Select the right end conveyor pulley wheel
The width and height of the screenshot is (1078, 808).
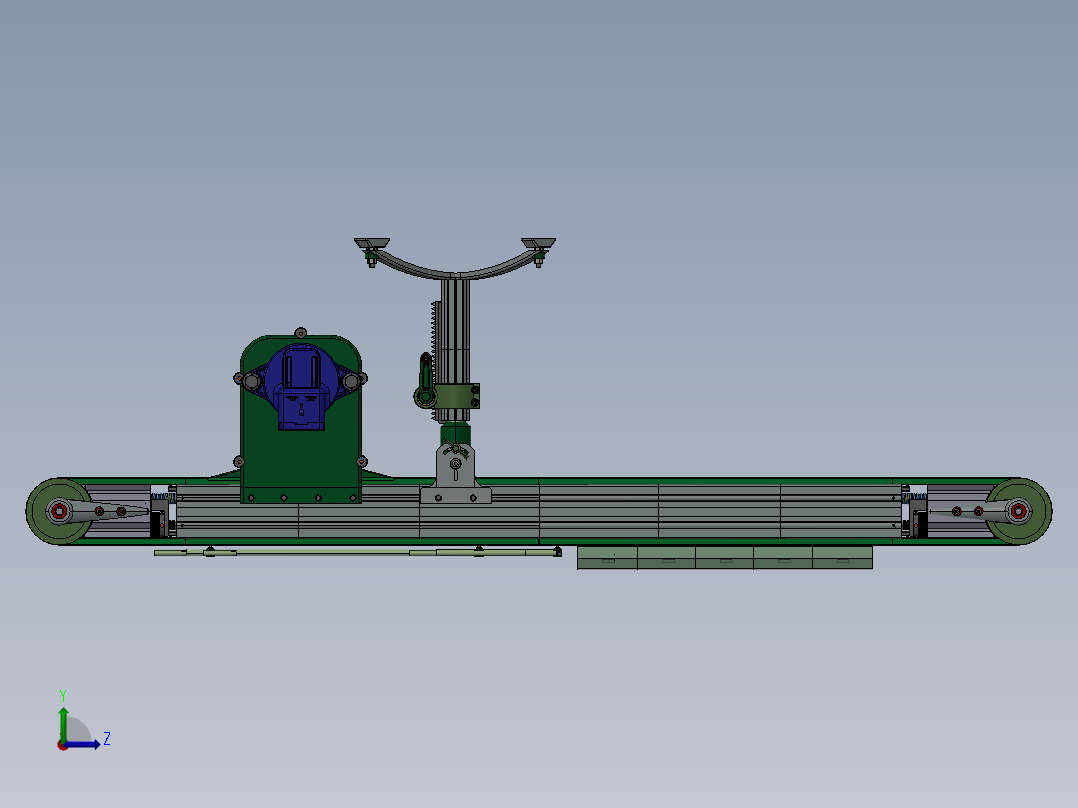pos(1018,511)
